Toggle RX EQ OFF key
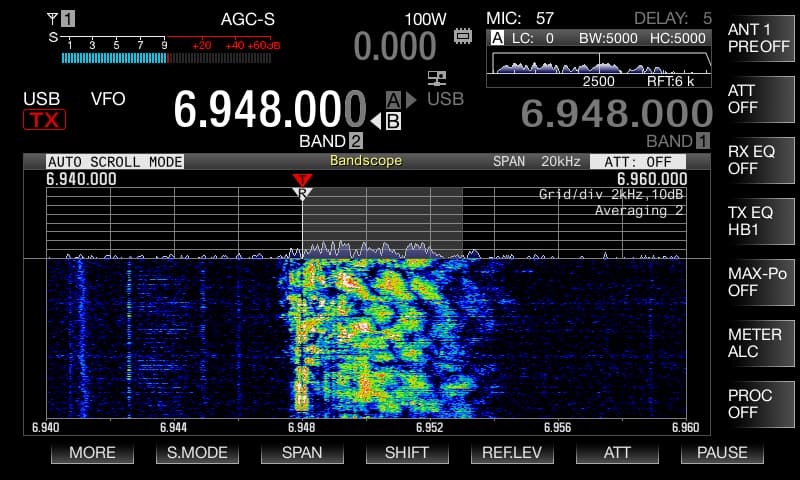The width and height of the screenshot is (800, 480). click(x=760, y=160)
